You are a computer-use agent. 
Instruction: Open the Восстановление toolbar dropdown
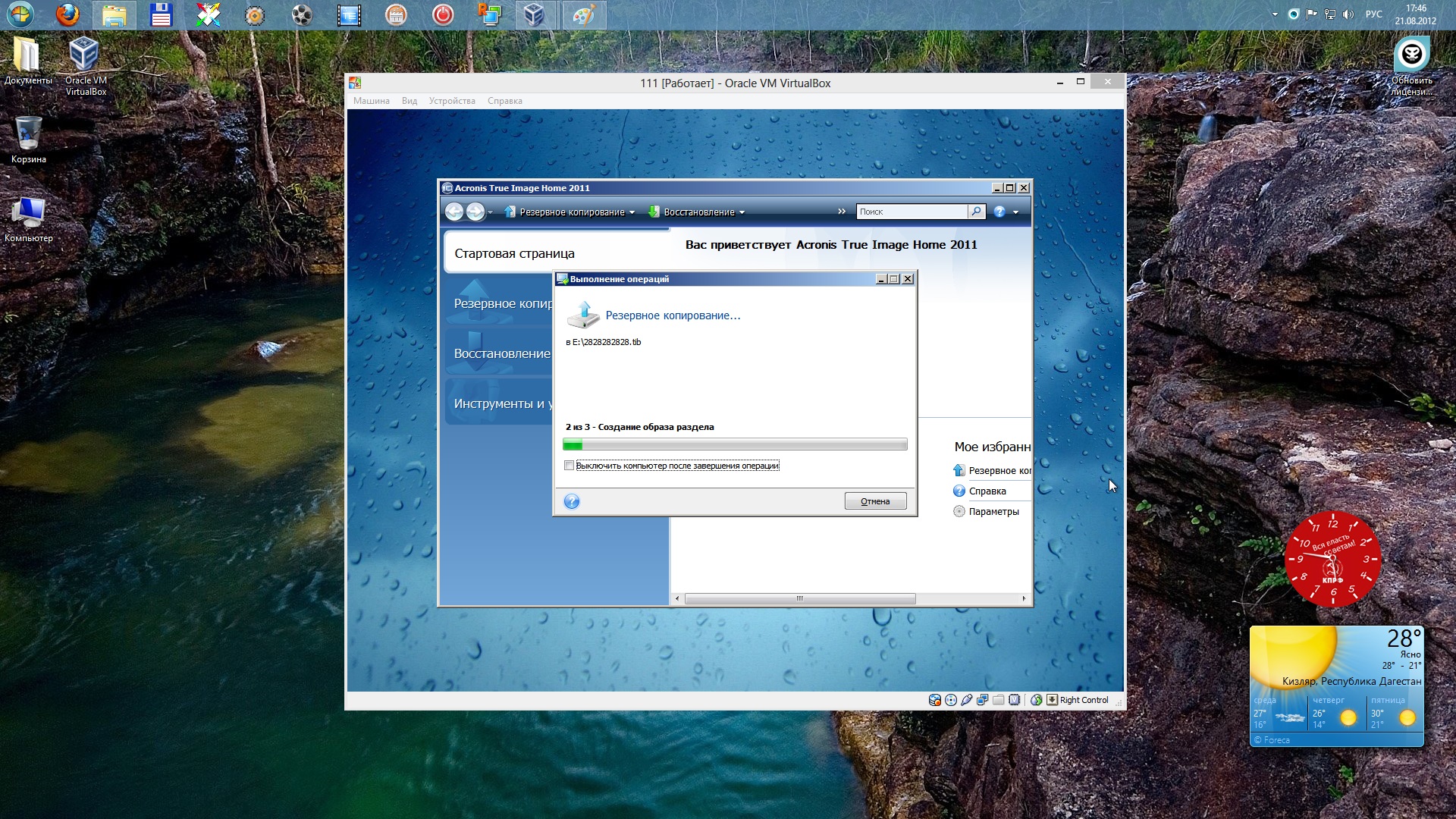click(x=696, y=212)
